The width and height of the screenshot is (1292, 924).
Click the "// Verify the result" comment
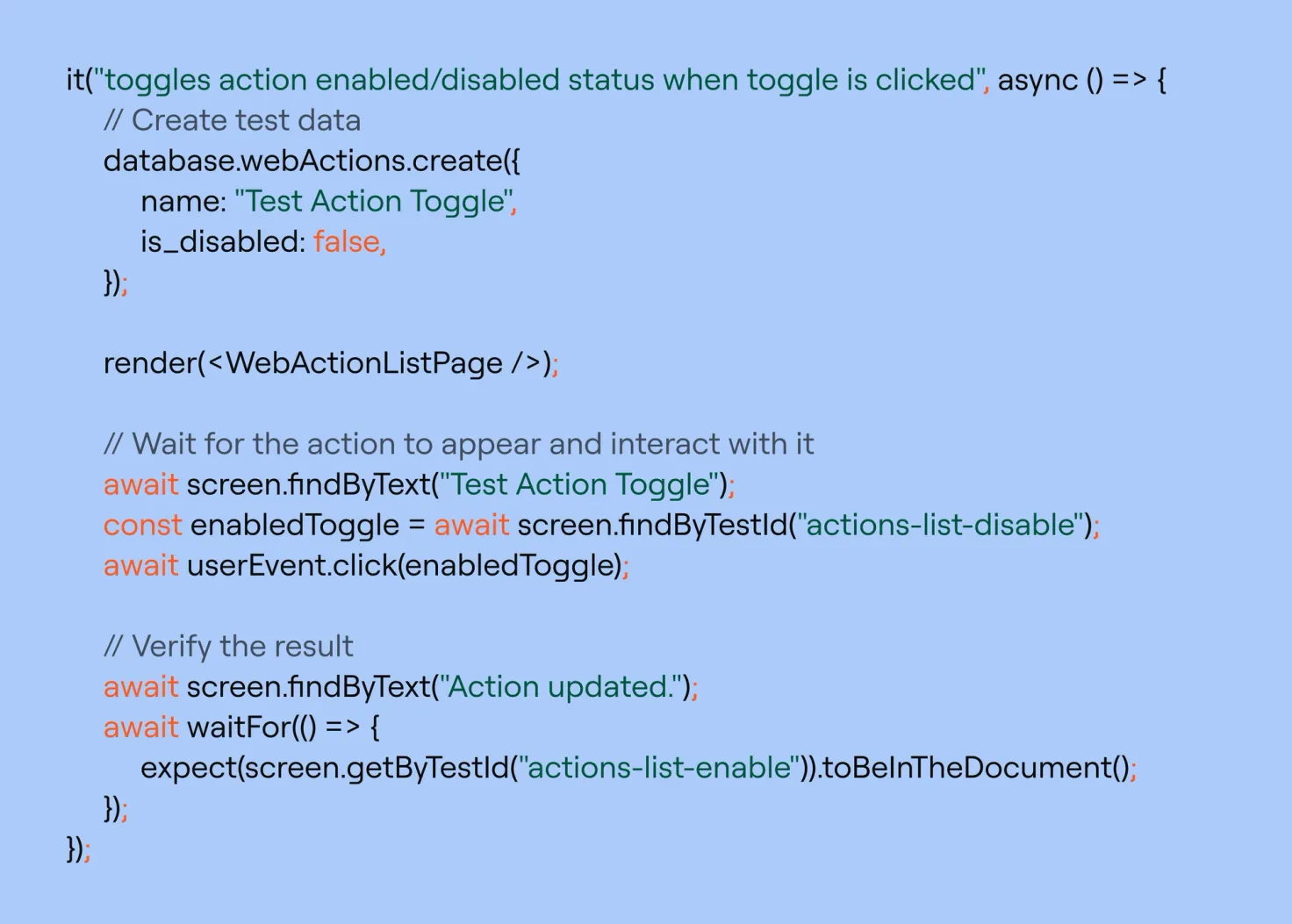228,647
